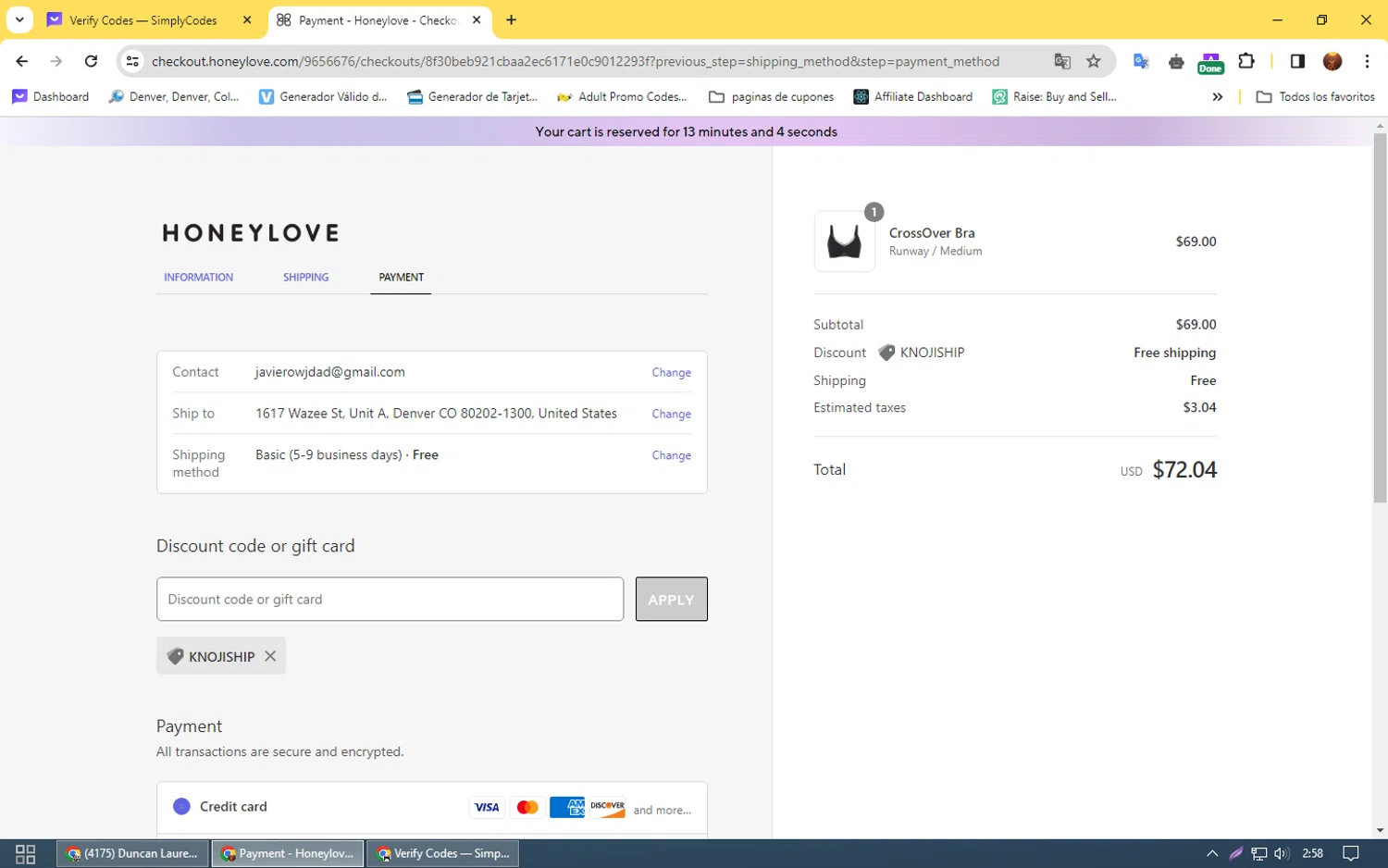This screenshot has width=1388, height=868.
Task: Change the Contact email
Action: click(x=671, y=372)
